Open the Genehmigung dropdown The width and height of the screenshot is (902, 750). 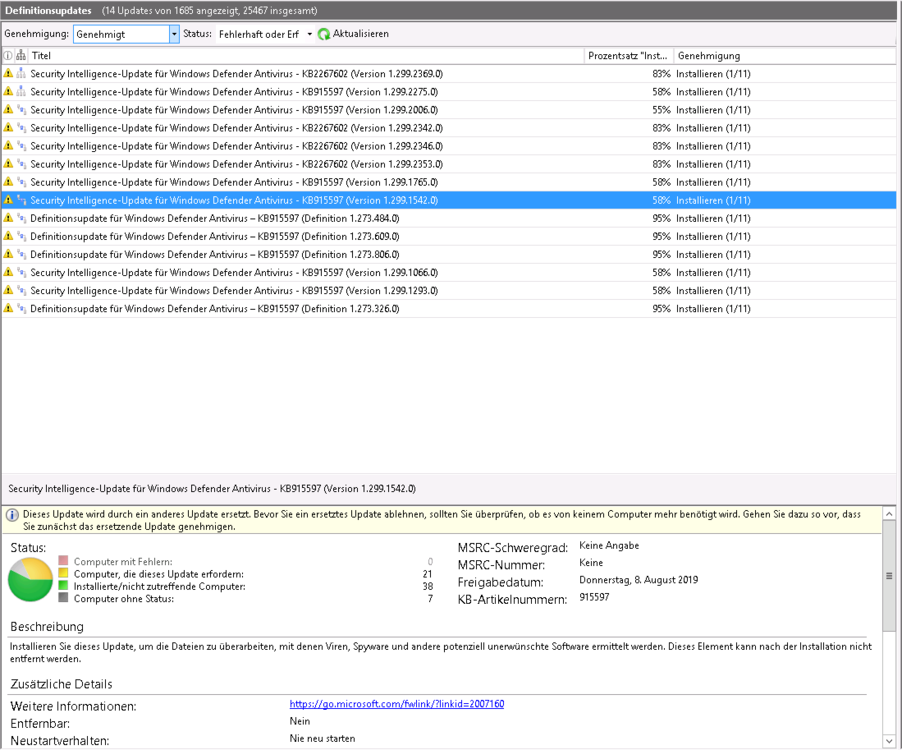click(x=174, y=34)
